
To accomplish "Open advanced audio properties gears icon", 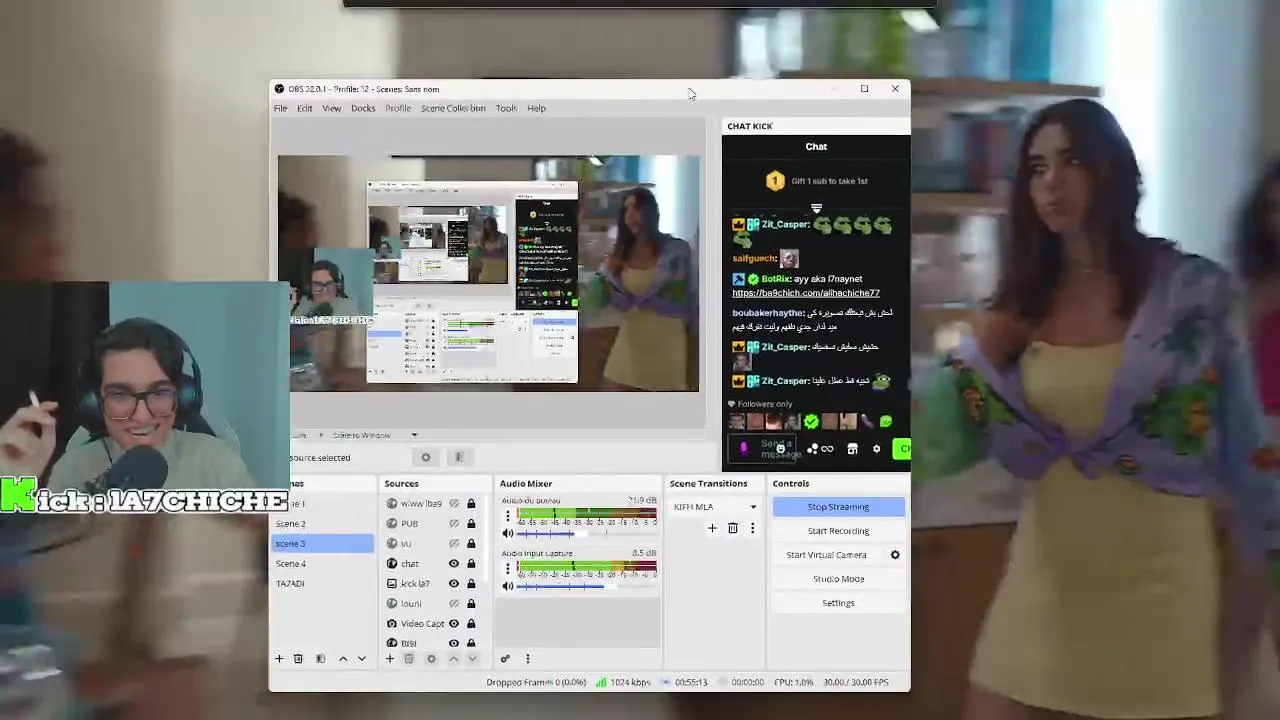I will pyautogui.click(x=505, y=658).
